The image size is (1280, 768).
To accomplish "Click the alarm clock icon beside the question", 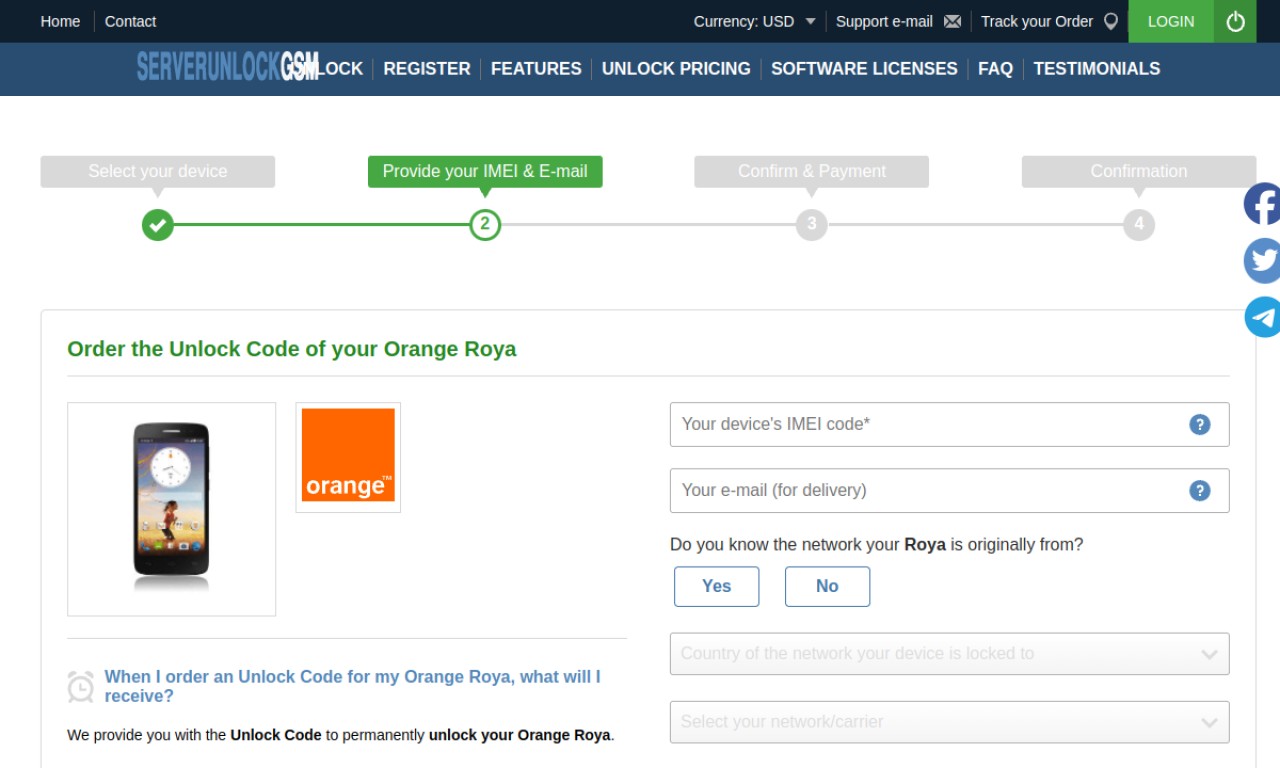I will tap(81, 686).
